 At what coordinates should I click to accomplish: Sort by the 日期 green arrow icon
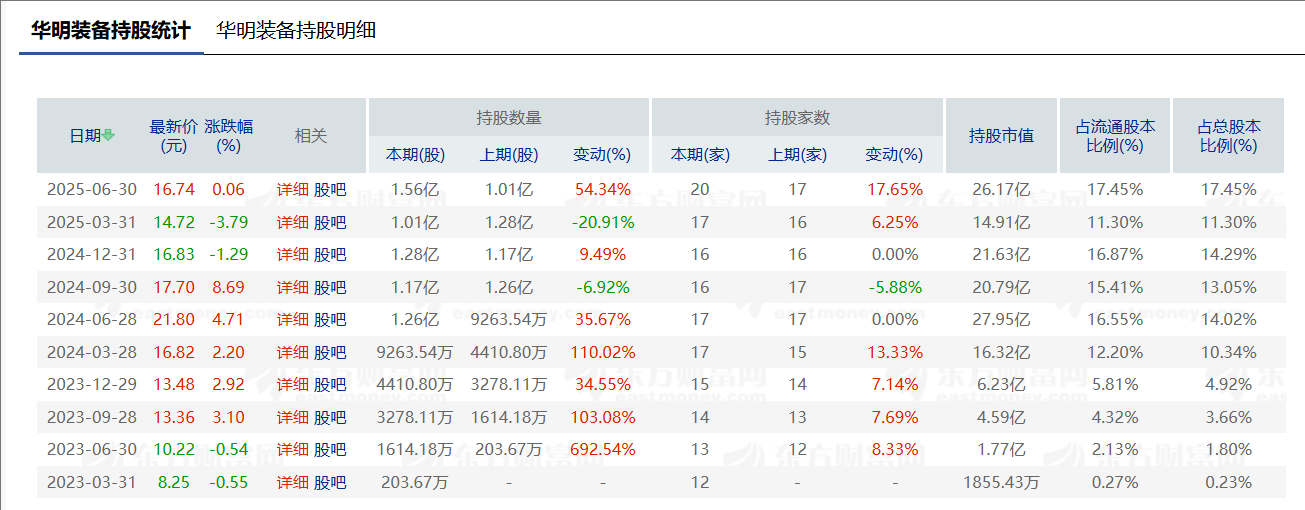108,136
